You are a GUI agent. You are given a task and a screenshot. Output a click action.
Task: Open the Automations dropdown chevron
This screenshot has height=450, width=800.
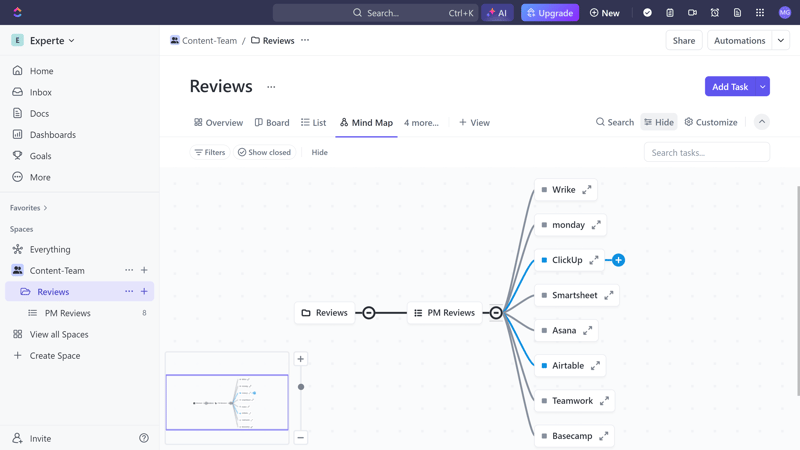[781, 40]
